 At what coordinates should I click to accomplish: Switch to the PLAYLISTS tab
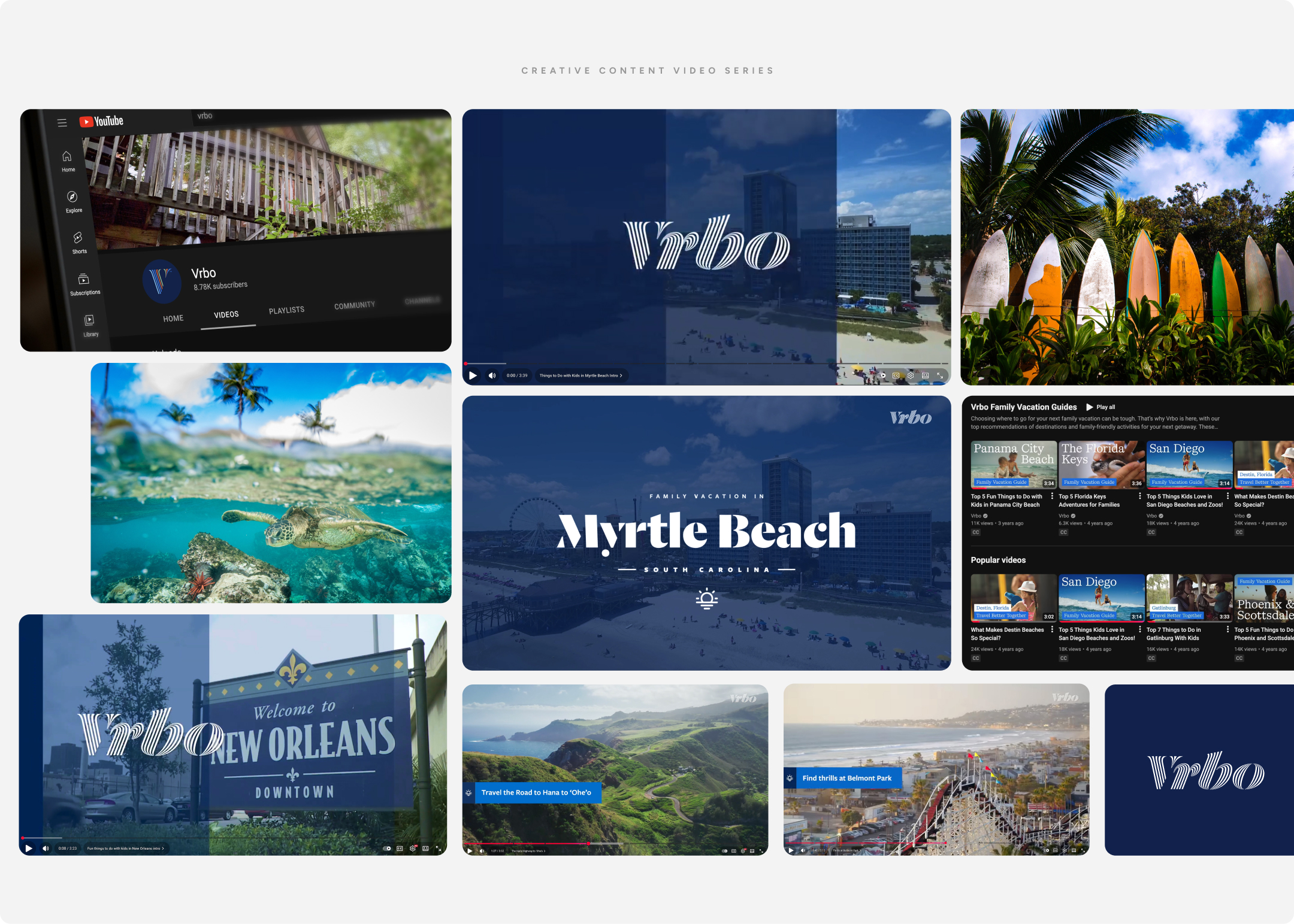pyautogui.click(x=286, y=310)
